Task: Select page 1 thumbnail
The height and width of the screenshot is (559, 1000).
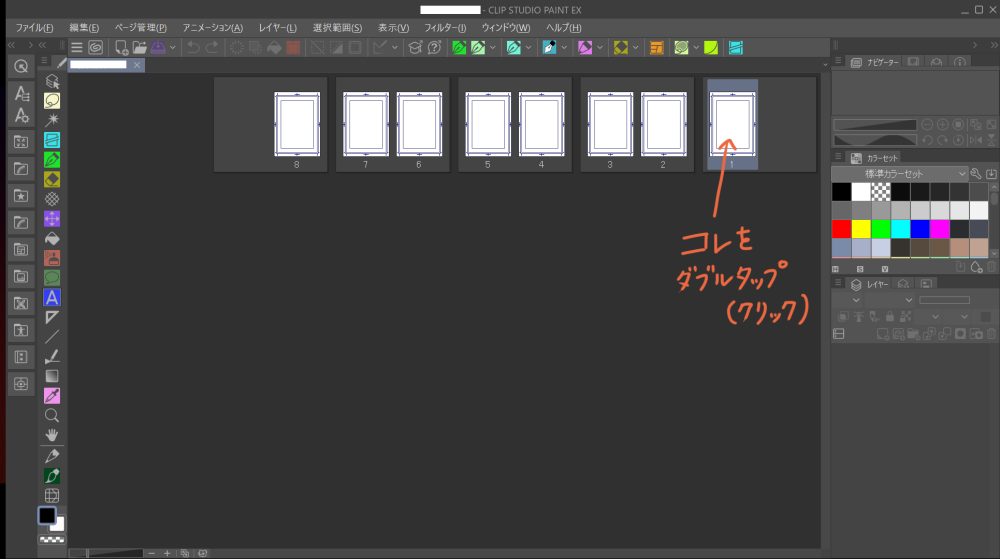Action: [x=731, y=124]
